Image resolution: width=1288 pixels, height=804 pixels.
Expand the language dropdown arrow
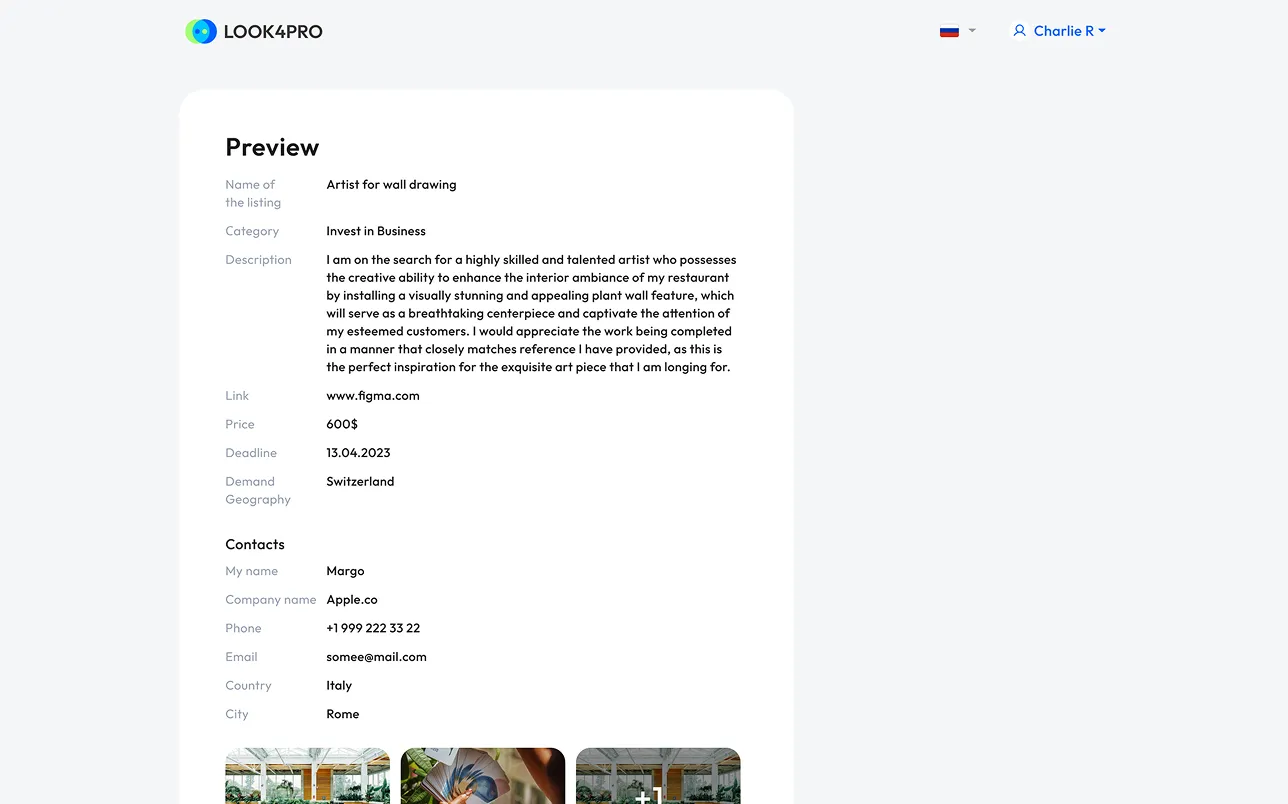[972, 31]
